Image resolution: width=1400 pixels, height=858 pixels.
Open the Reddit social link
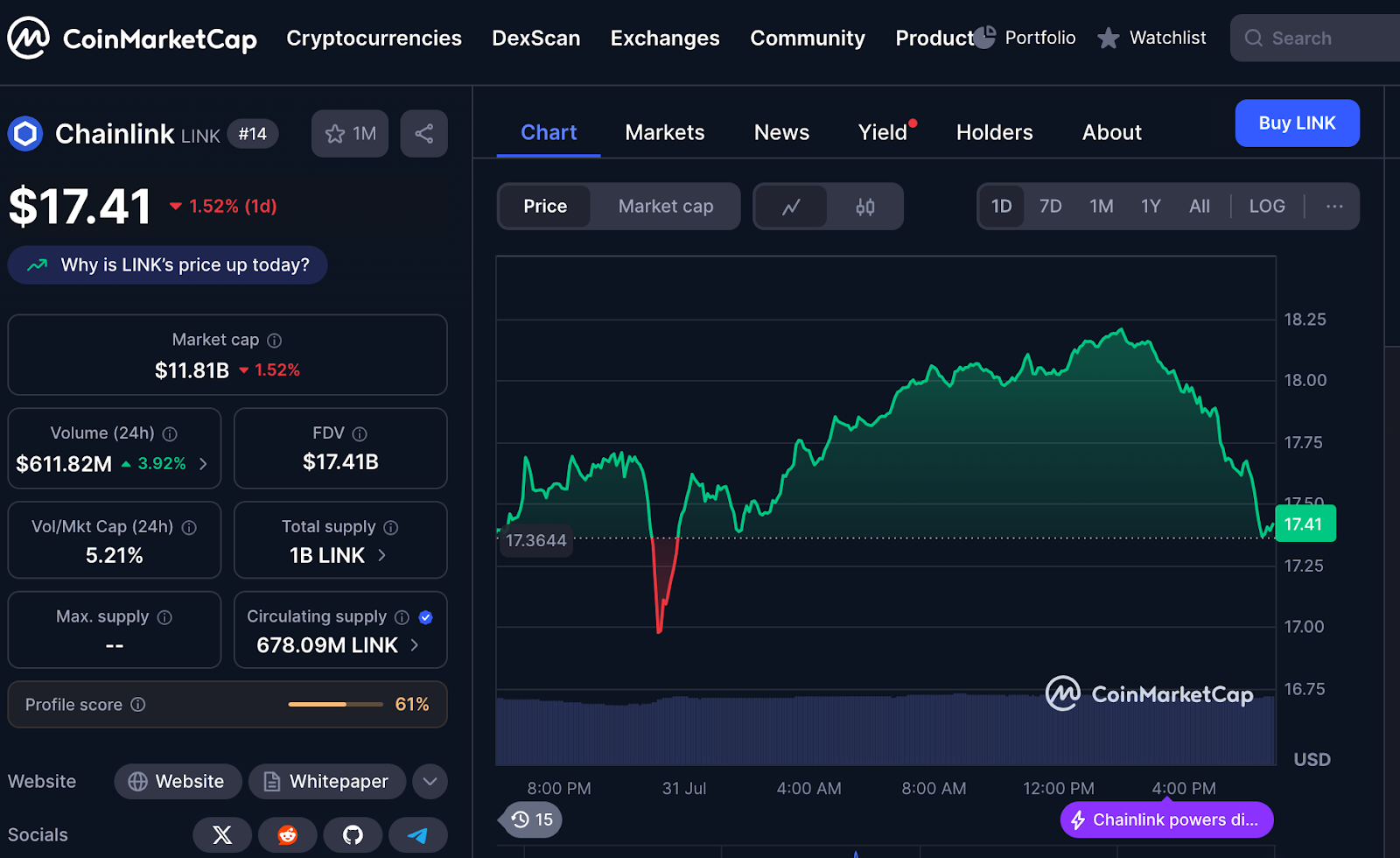point(287,835)
